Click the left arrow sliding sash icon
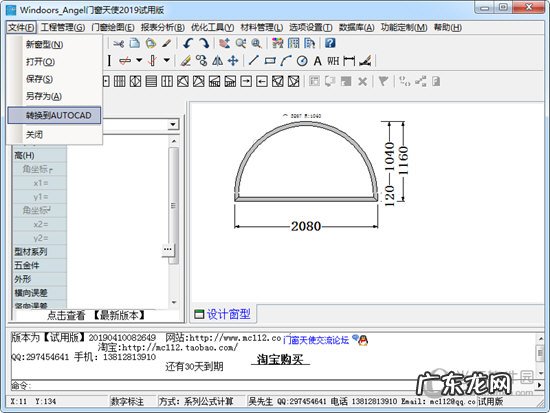550x413 pixels. click(x=262, y=81)
